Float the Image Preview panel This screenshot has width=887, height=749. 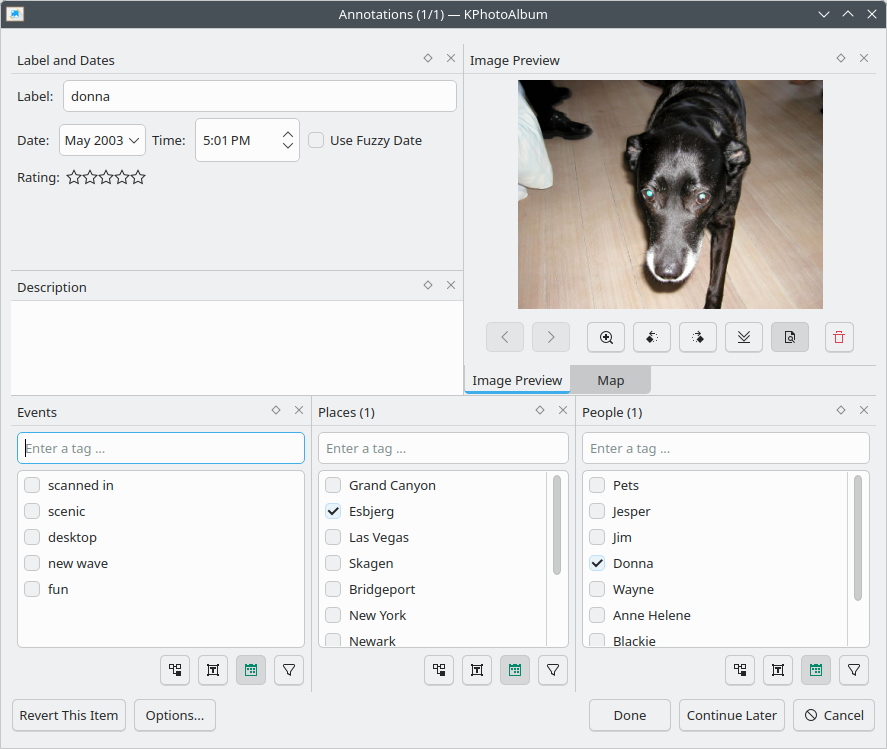841,58
